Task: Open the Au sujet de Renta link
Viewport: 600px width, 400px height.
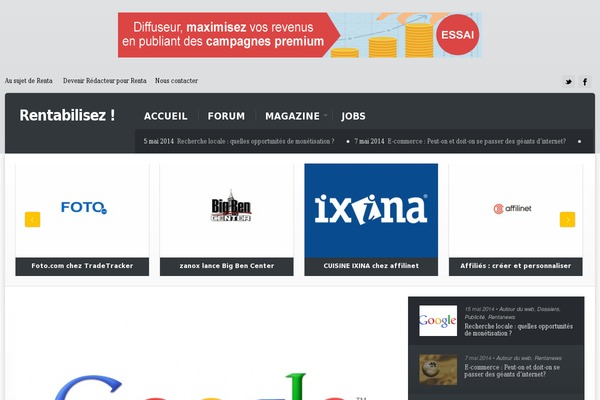Action: point(29,81)
